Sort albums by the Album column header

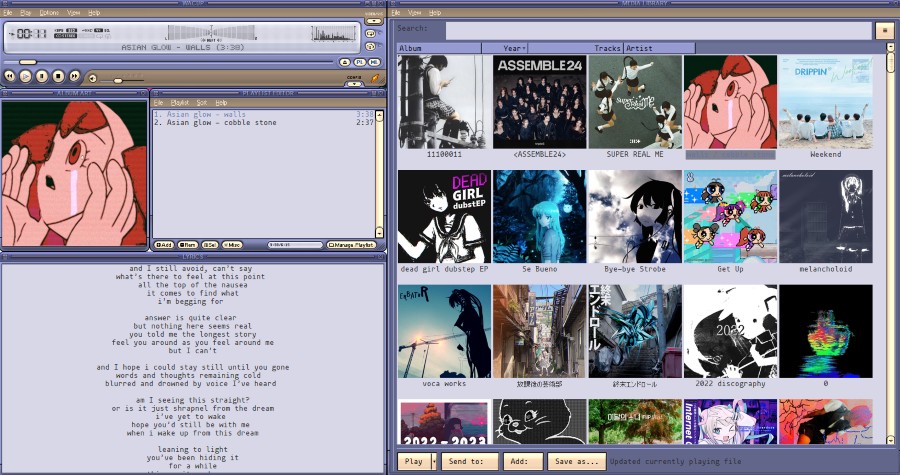coord(439,48)
